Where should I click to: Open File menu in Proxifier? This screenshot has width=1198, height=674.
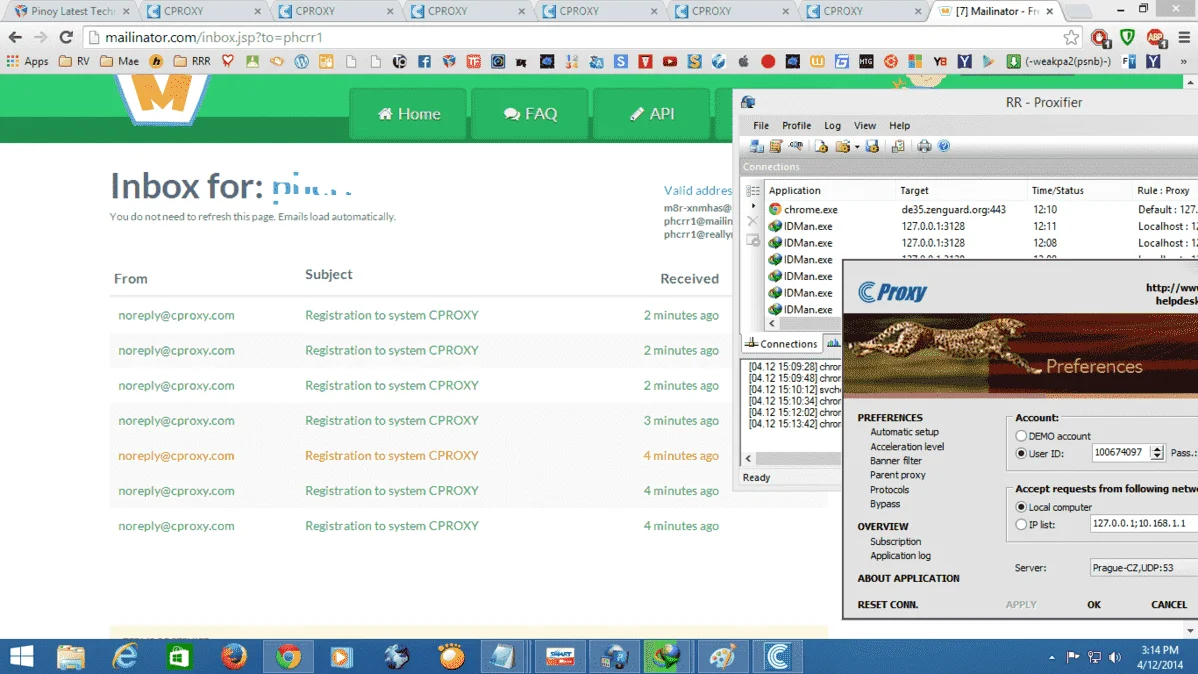[x=761, y=125]
